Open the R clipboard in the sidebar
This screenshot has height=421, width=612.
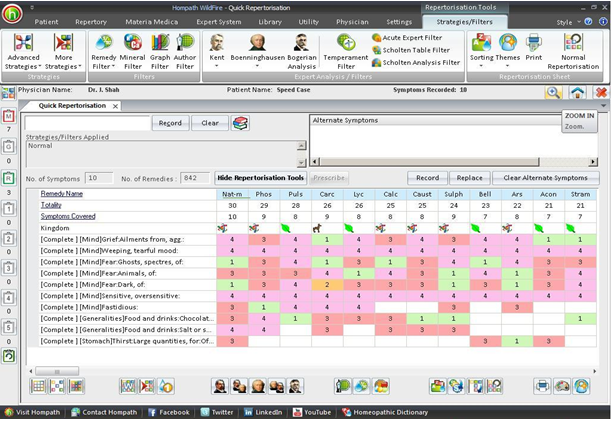pos(9,178)
